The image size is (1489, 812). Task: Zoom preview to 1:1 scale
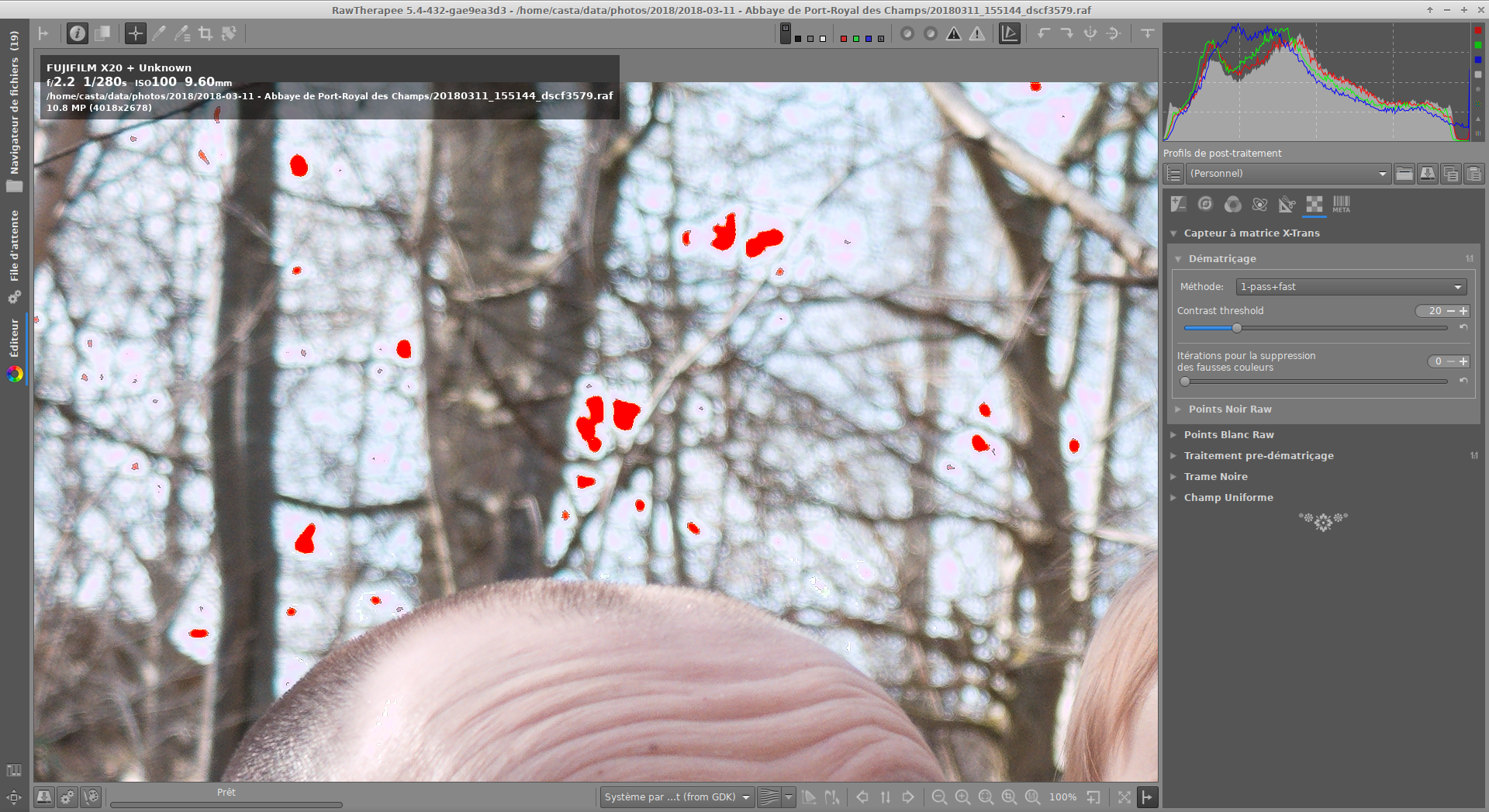[x=1032, y=797]
